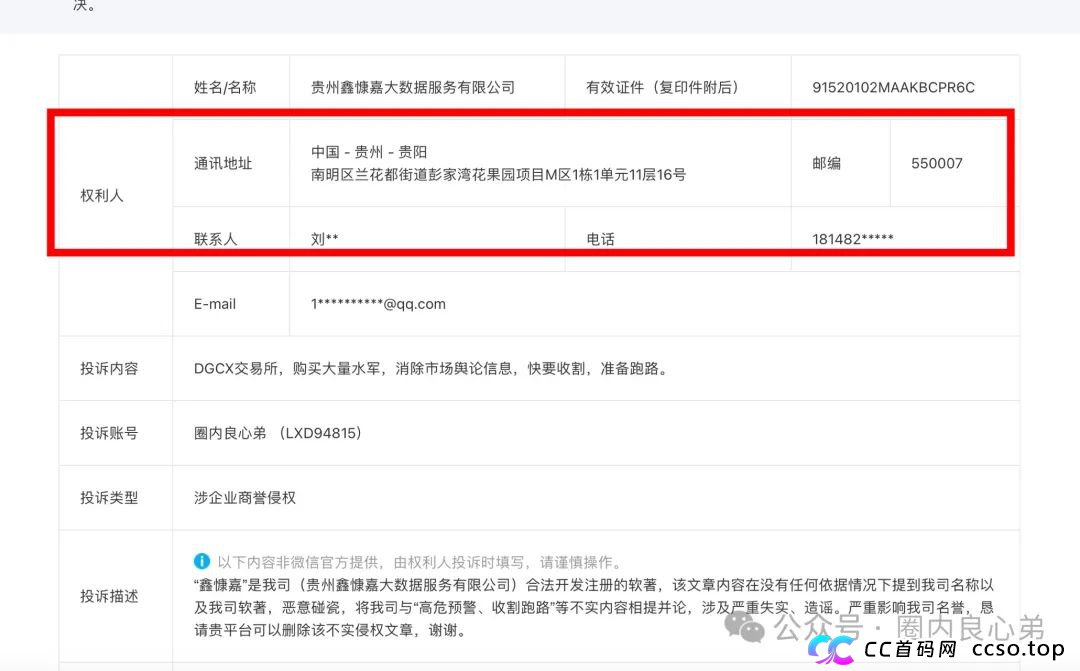
Task: Select the 姓名/名称 label cell
Action: pyautogui.click(x=225, y=87)
